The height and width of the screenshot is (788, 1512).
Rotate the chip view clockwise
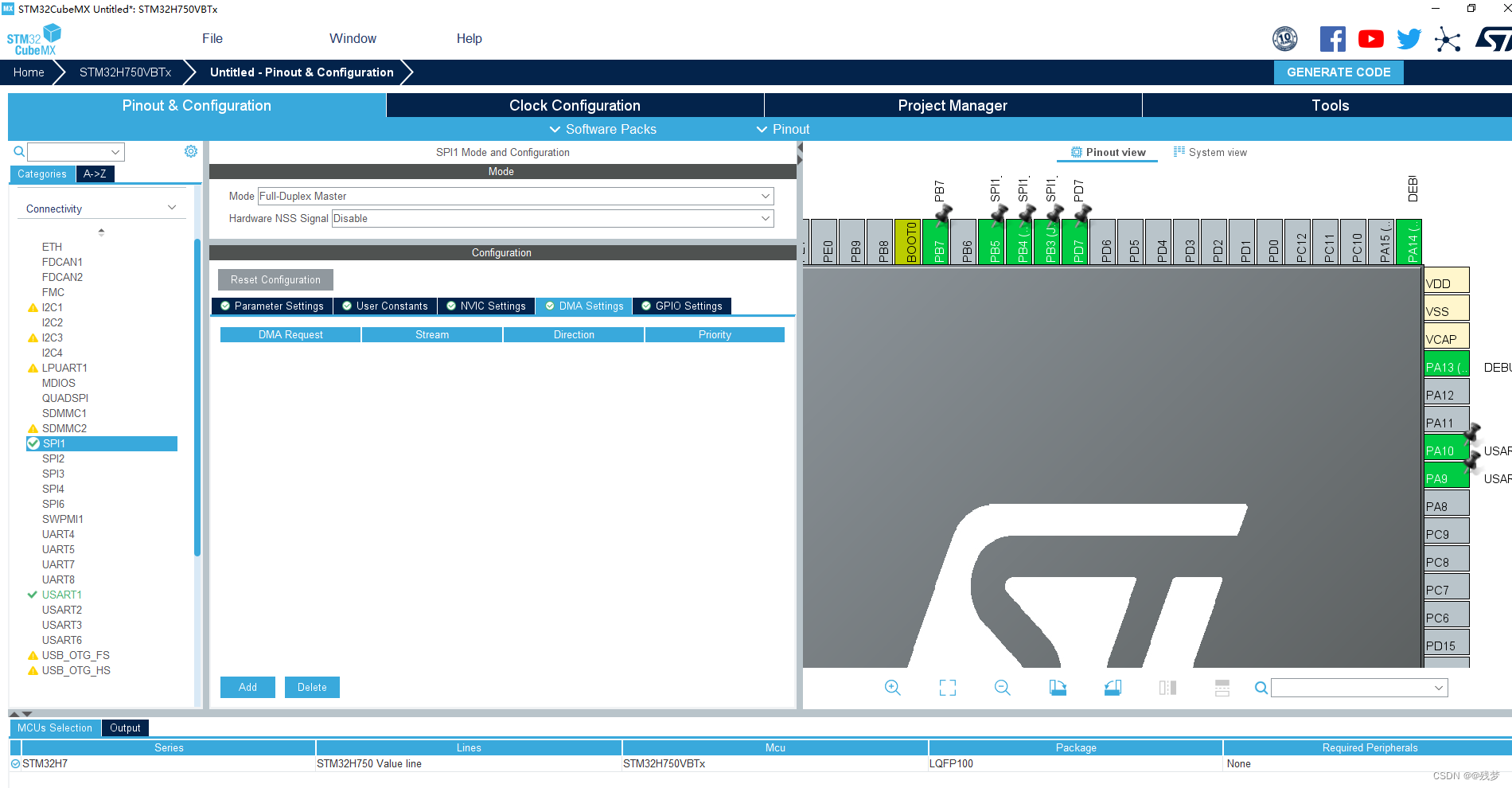[1058, 688]
